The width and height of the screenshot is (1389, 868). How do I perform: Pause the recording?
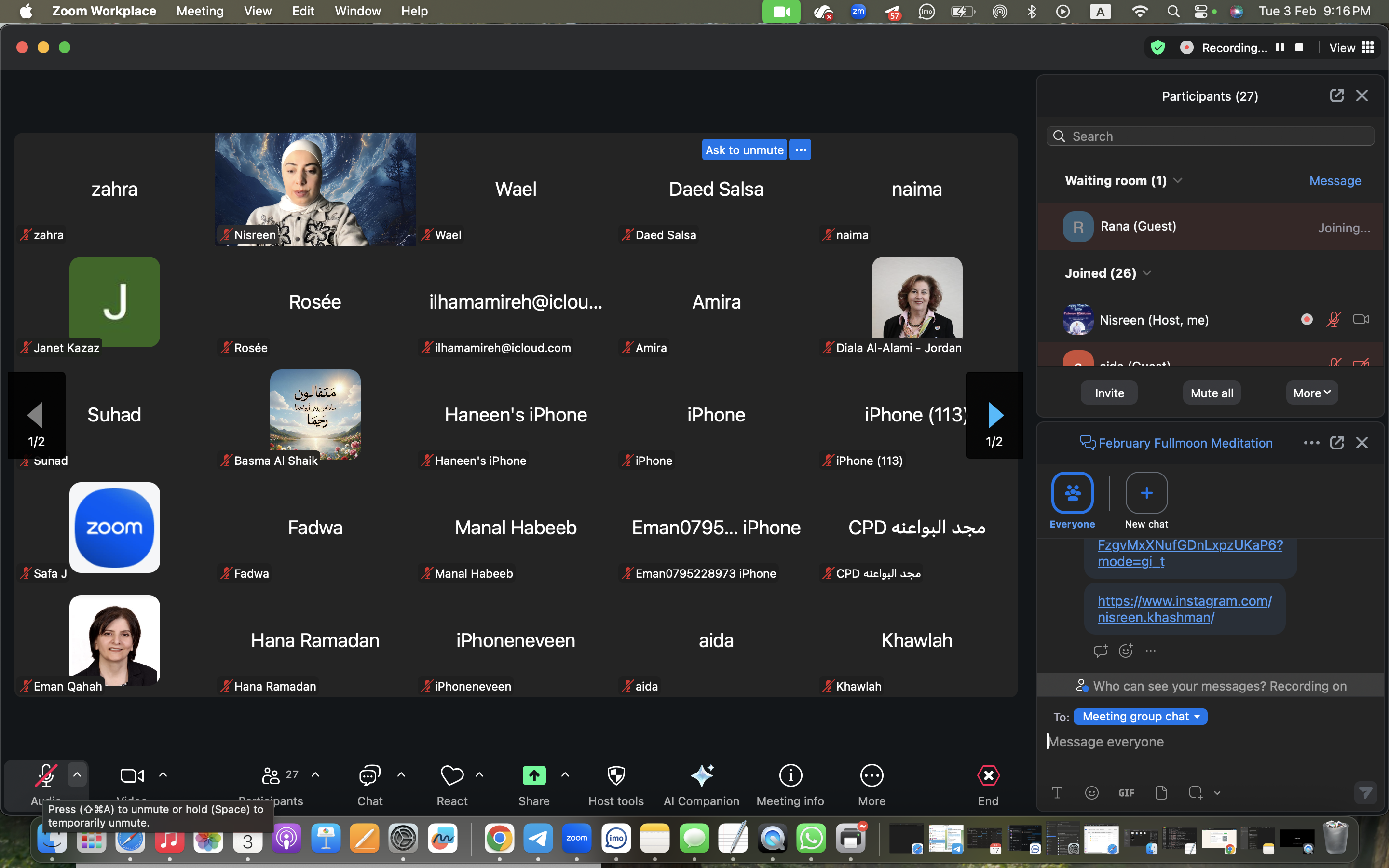tap(1280, 48)
